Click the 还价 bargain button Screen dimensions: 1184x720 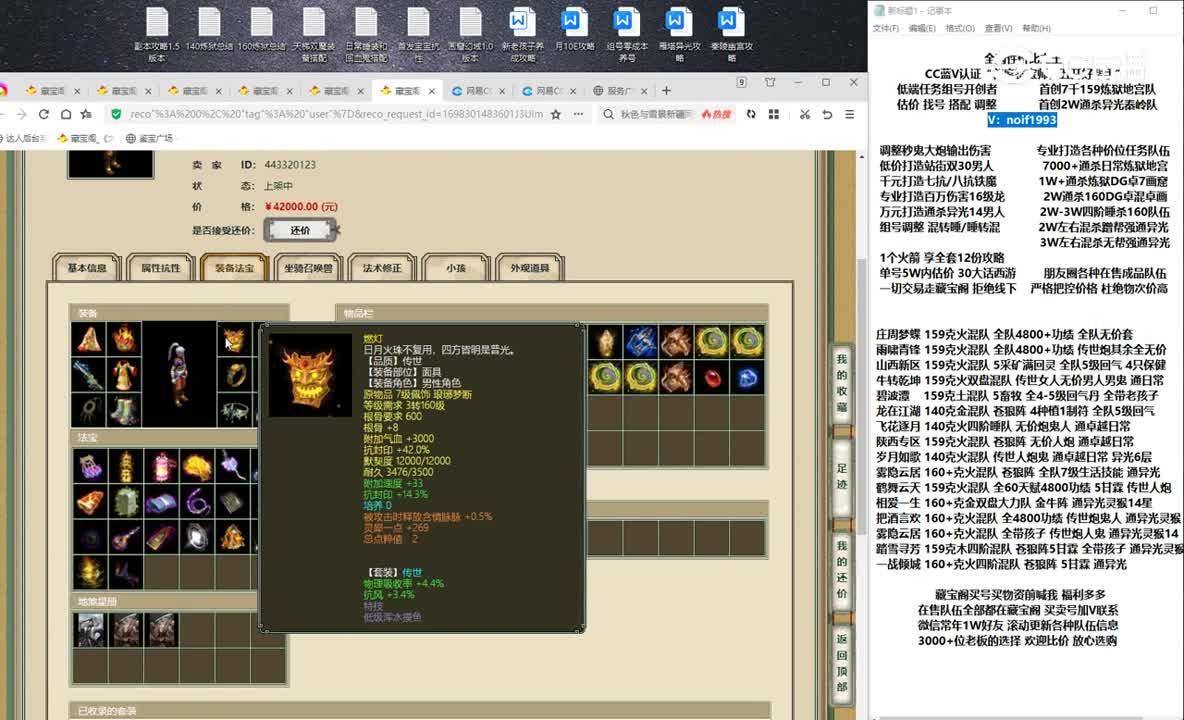(x=300, y=230)
